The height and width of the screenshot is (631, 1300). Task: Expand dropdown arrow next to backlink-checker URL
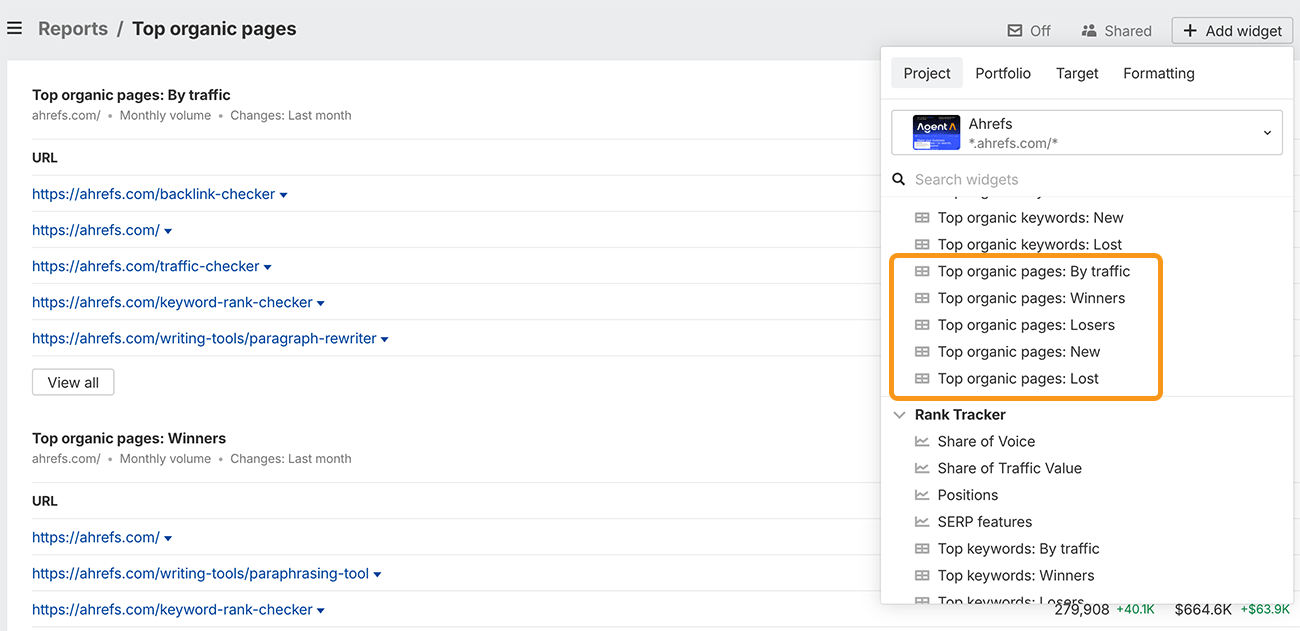tap(284, 195)
